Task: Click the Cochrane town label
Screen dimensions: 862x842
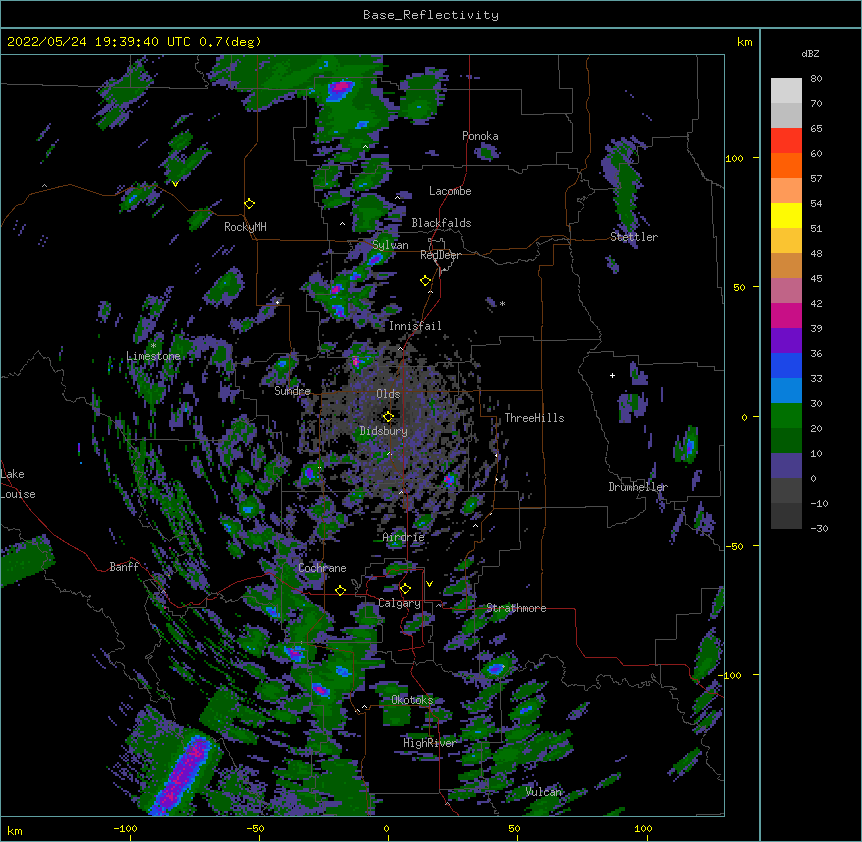Action: pyautogui.click(x=322, y=568)
